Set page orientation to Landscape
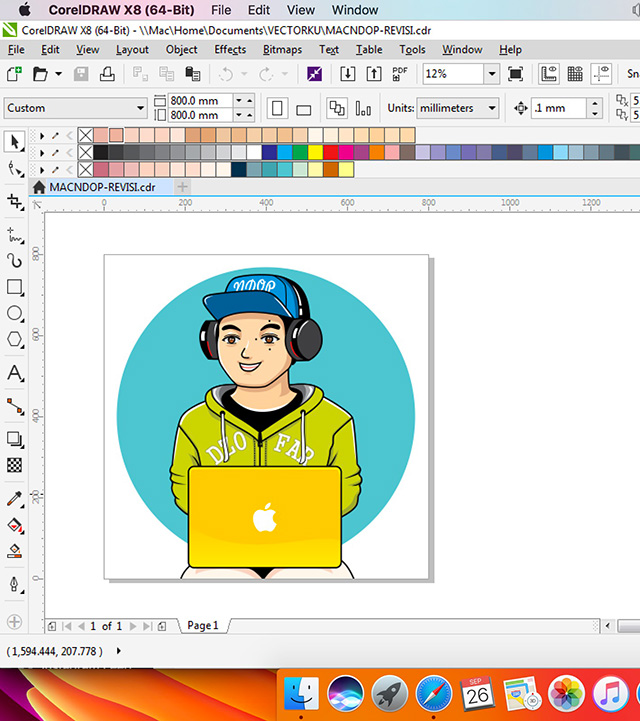This screenshot has height=721, width=640. [x=303, y=109]
